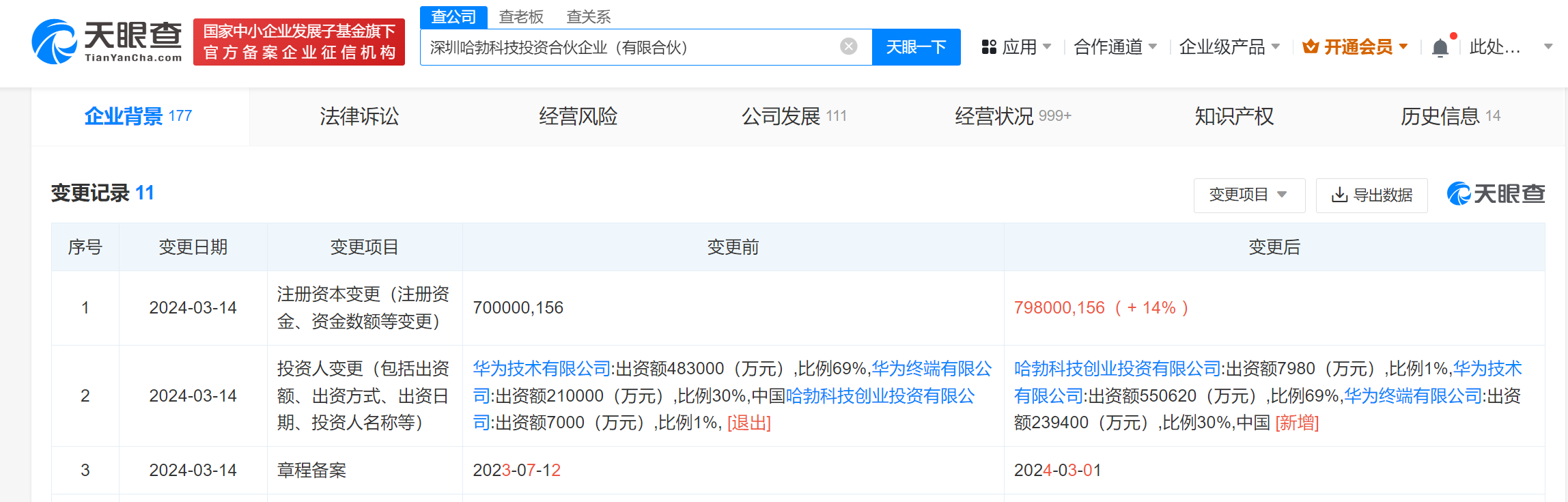Click the TianYanCha watermark logo near table
1568x502 pixels.
(1496, 195)
